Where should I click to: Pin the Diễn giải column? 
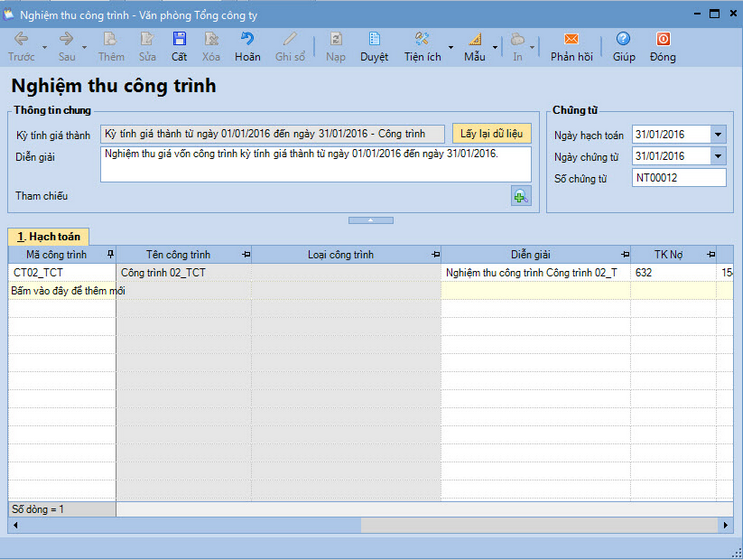[625, 254]
